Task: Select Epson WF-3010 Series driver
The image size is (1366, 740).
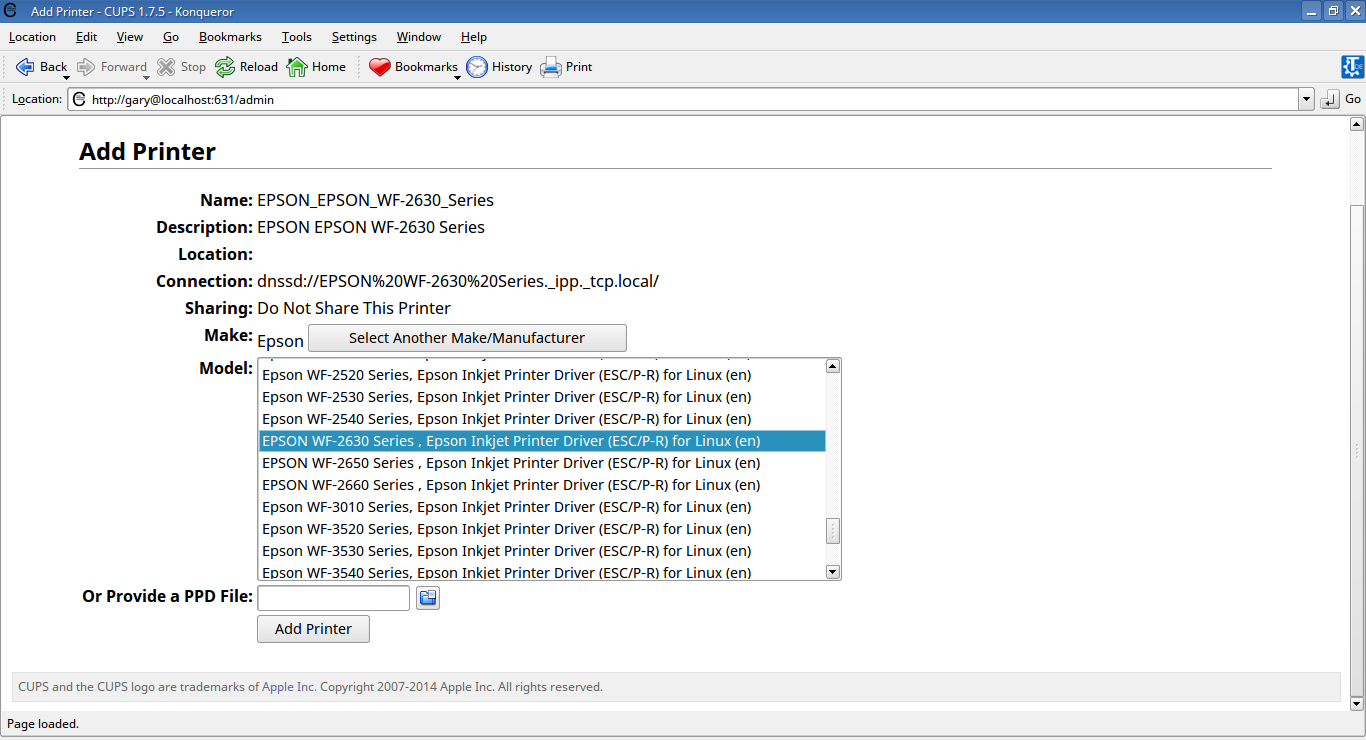Action: [x=542, y=507]
